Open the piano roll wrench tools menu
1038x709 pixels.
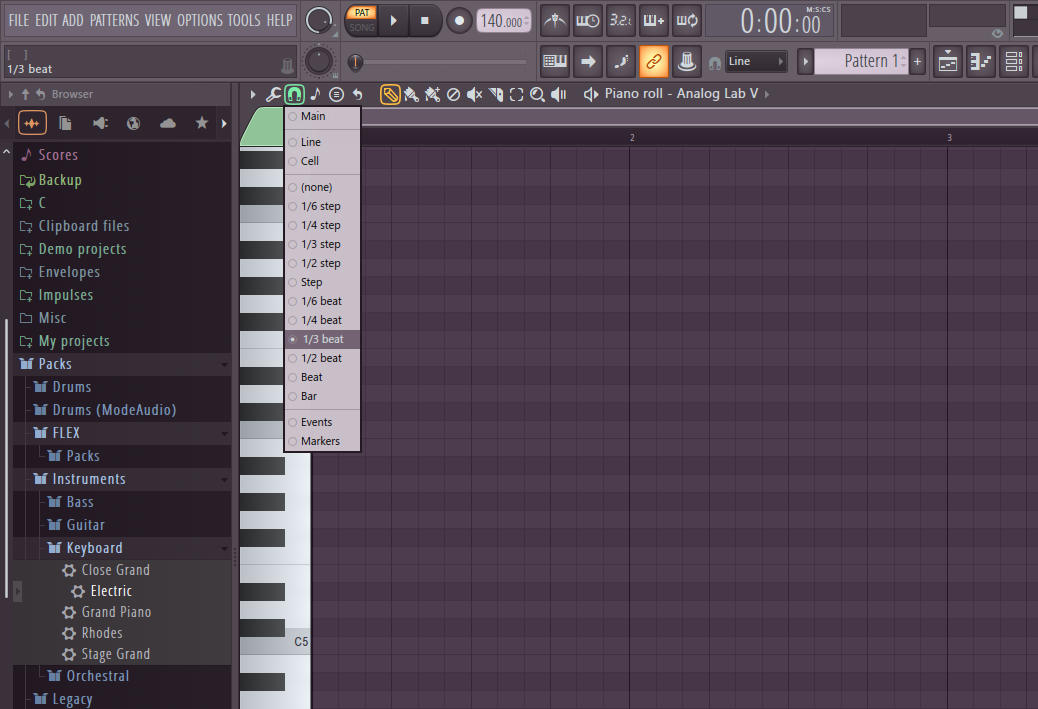(273, 94)
